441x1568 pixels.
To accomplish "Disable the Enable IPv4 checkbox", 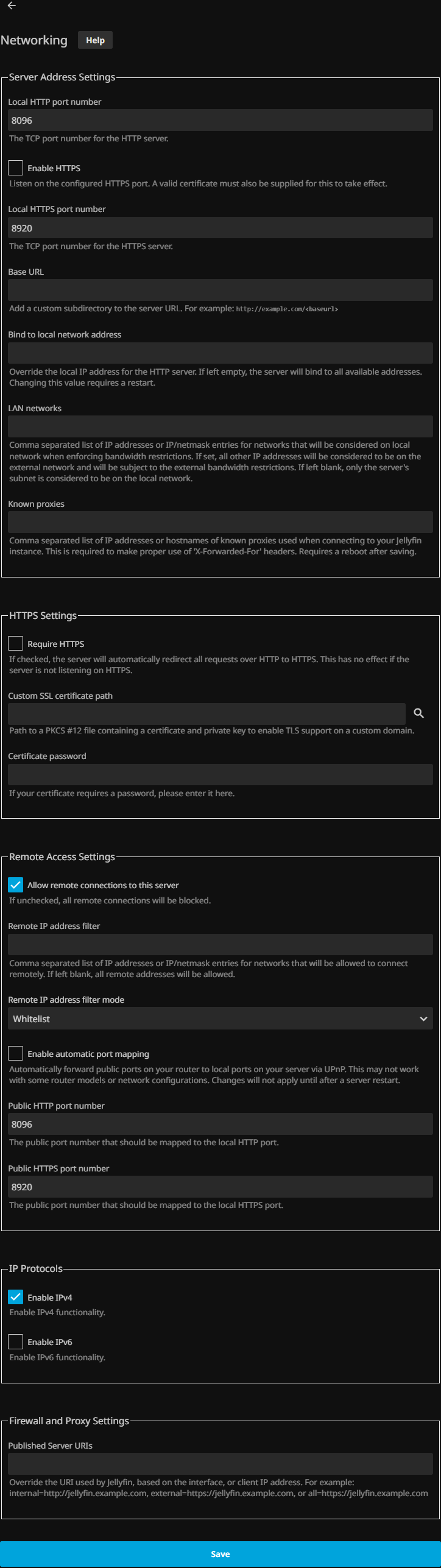I will coord(16,1298).
